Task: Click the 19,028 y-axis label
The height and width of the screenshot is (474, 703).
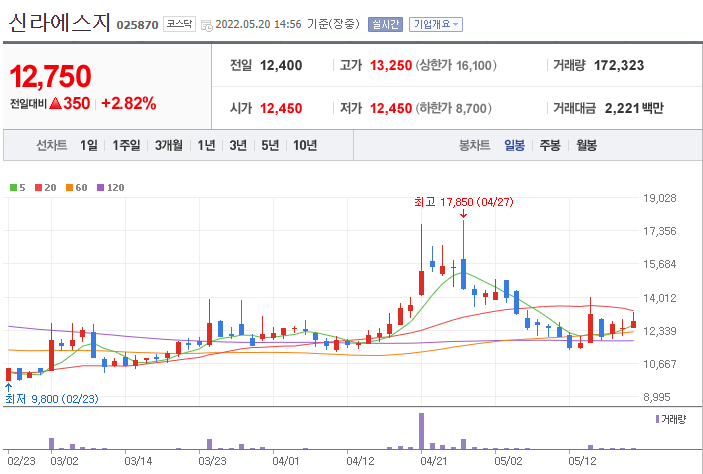Action: pyautogui.click(x=660, y=198)
